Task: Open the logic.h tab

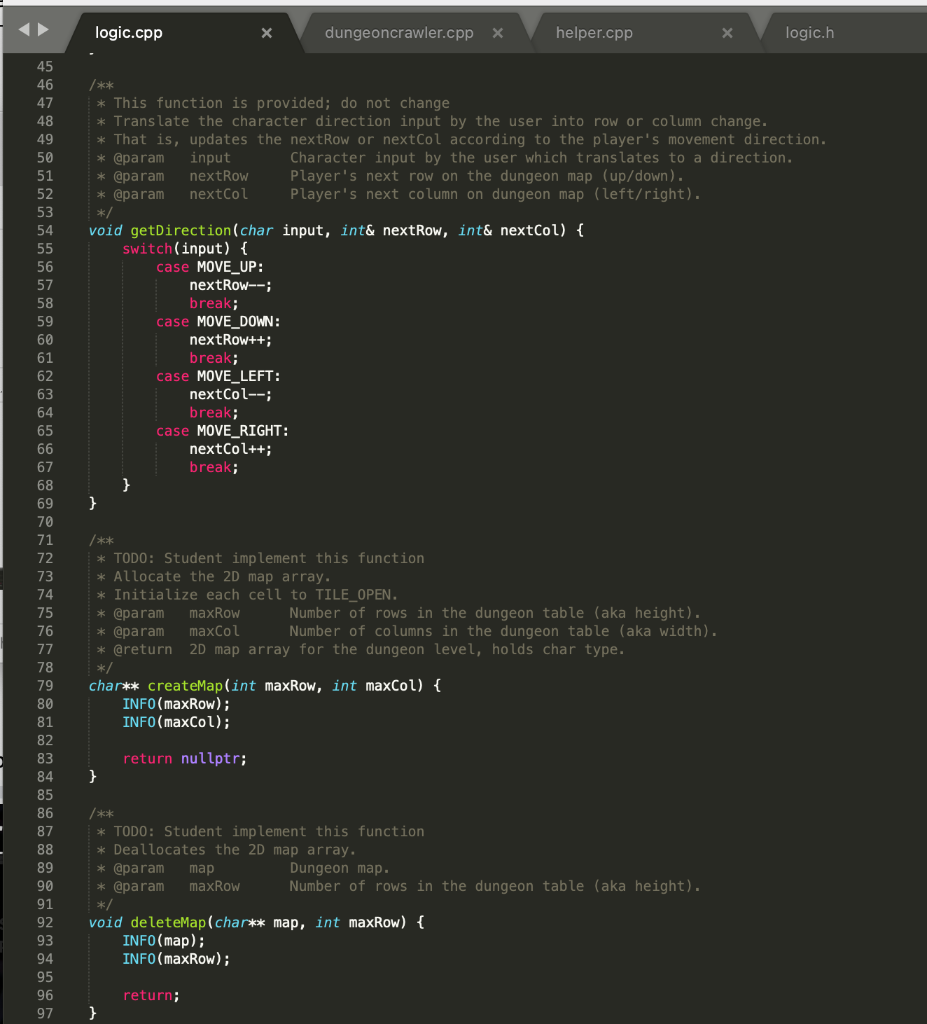Action: point(809,32)
